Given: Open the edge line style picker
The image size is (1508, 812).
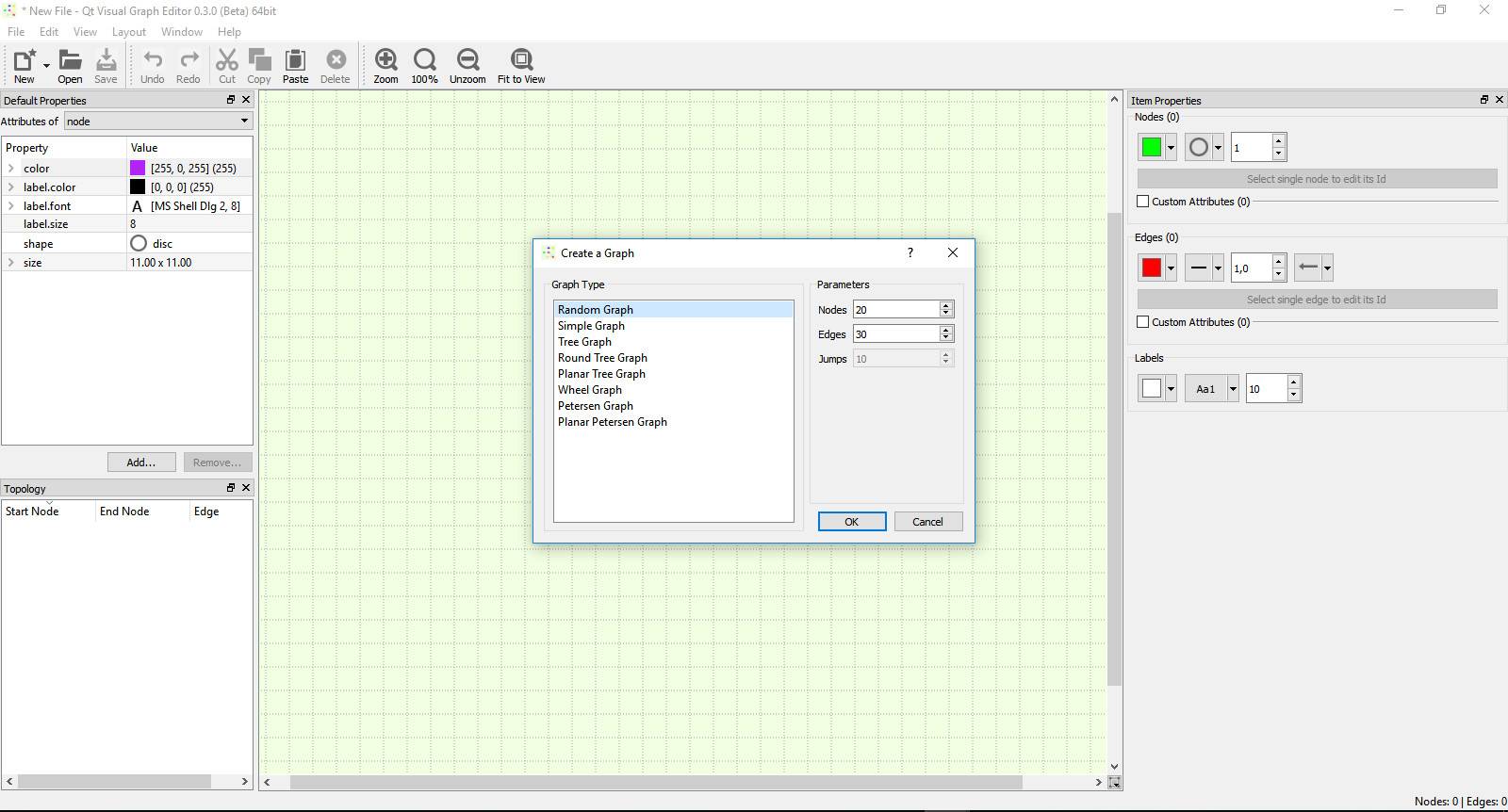Looking at the screenshot, I should point(1204,268).
